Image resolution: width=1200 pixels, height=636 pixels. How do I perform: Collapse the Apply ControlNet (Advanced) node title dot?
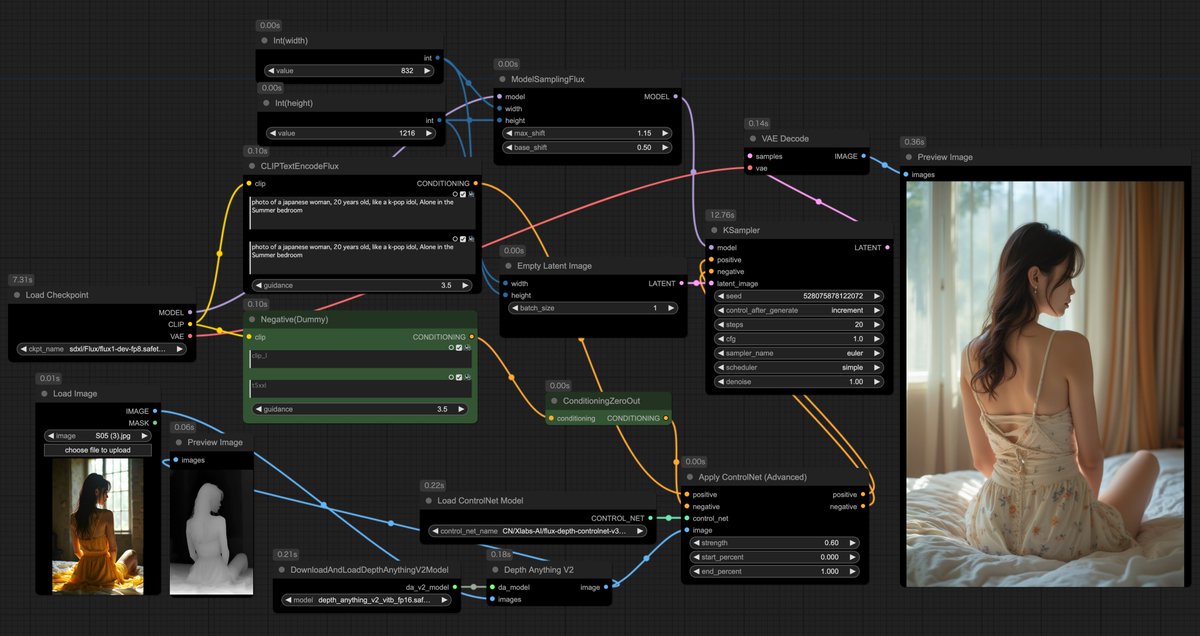[689, 477]
